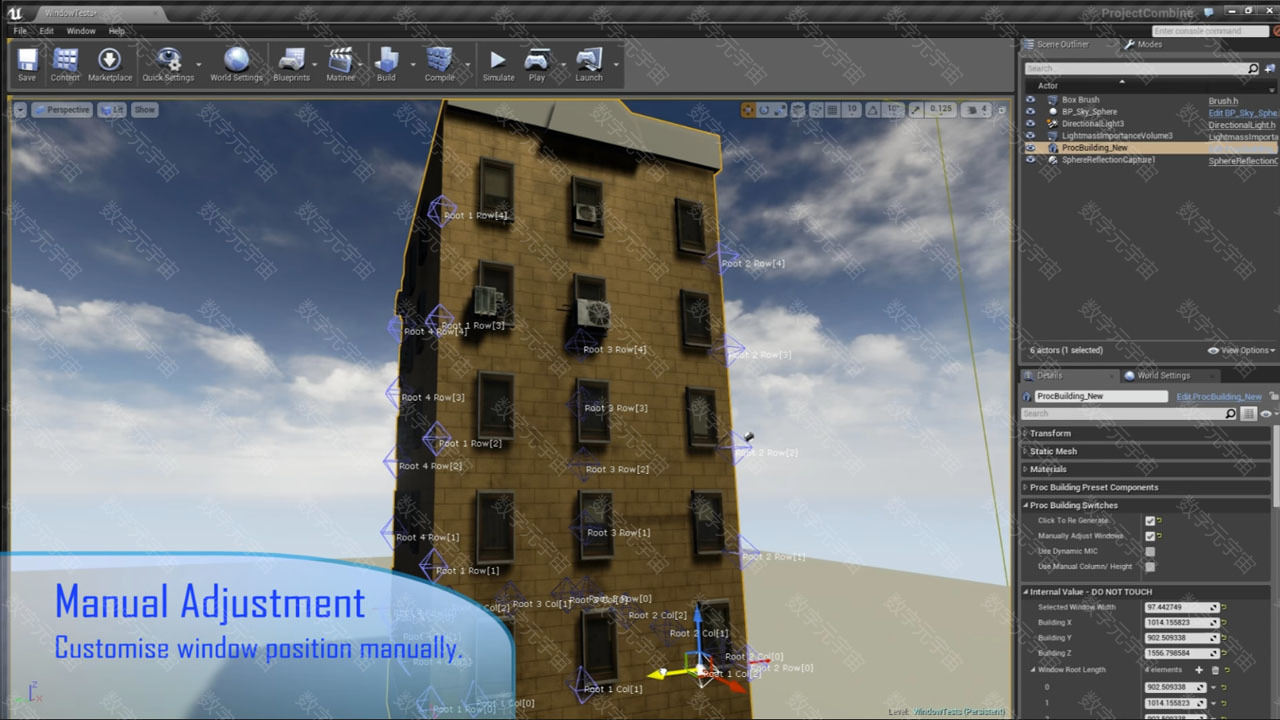
Task: Enable Use Manual Column/ Height checkbox
Action: pyautogui.click(x=1150, y=566)
